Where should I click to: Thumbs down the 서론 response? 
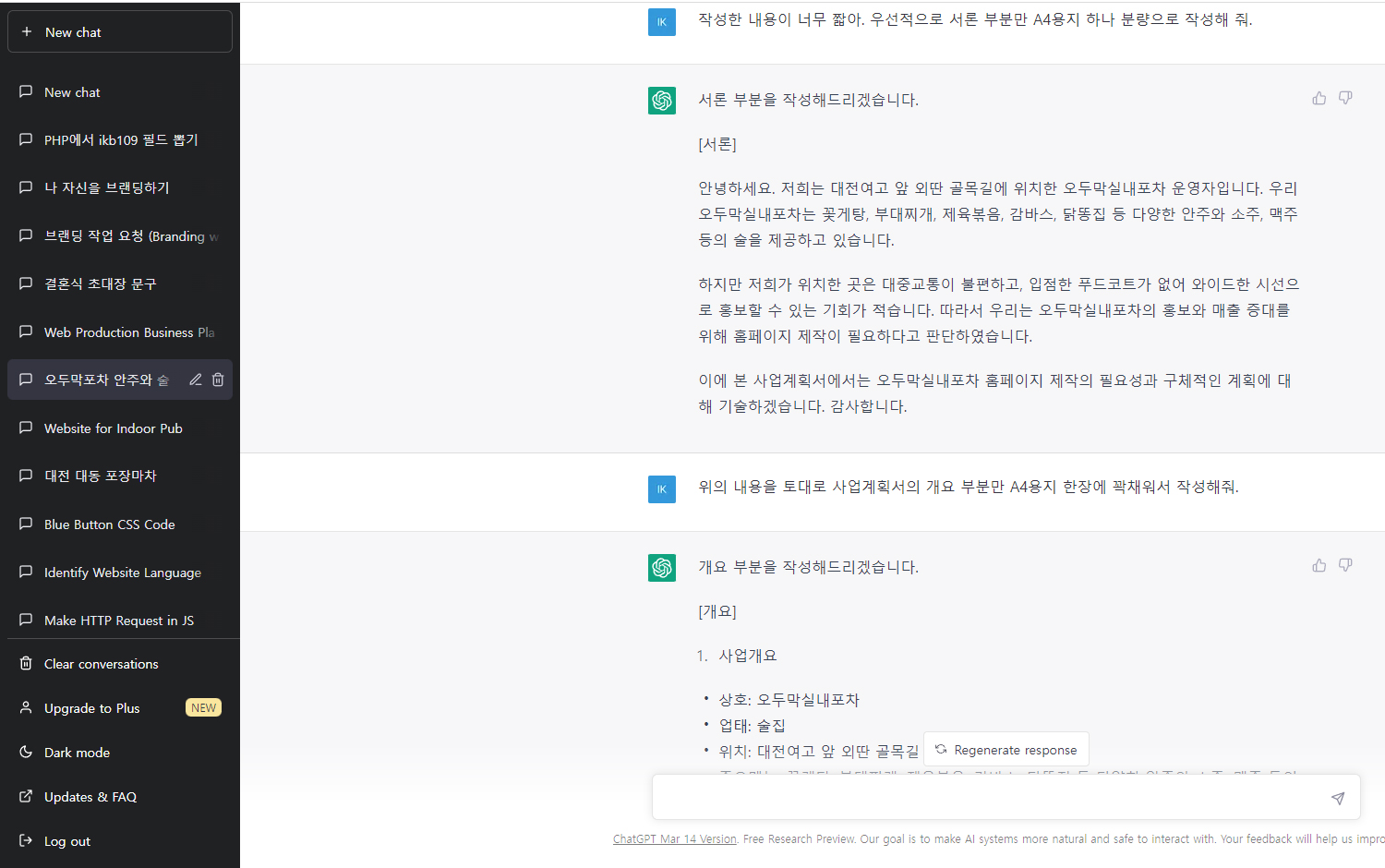(x=1345, y=98)
